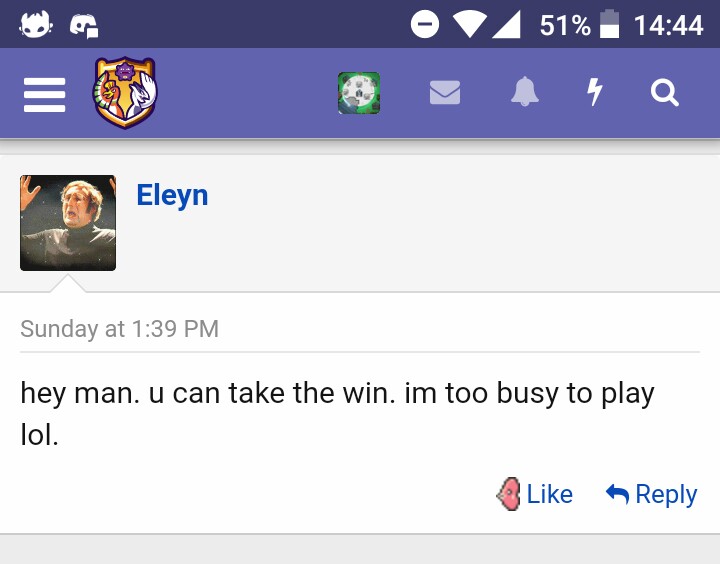Click the Sunday at 1:39 PM timestamp
This screenshot has width=720, height=564.
119,329
